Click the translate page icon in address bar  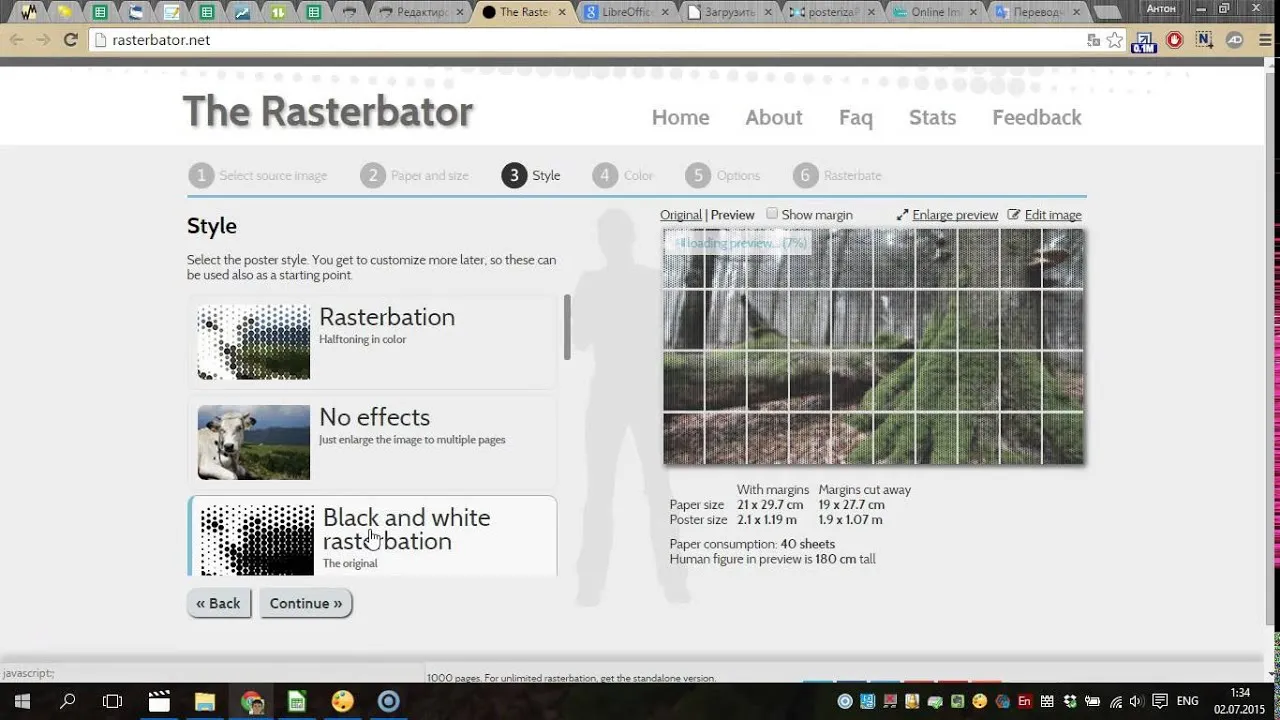pos(1094,40)
